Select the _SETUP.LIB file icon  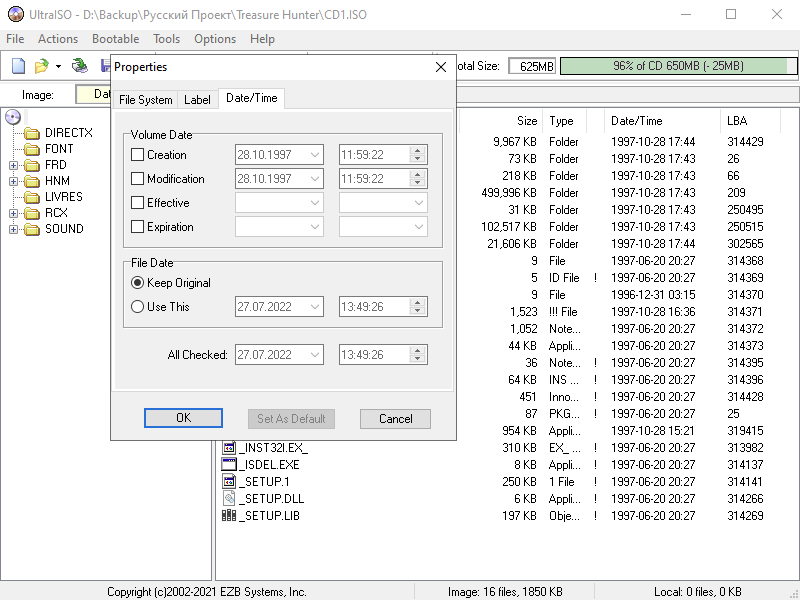(x=229, y=516)
